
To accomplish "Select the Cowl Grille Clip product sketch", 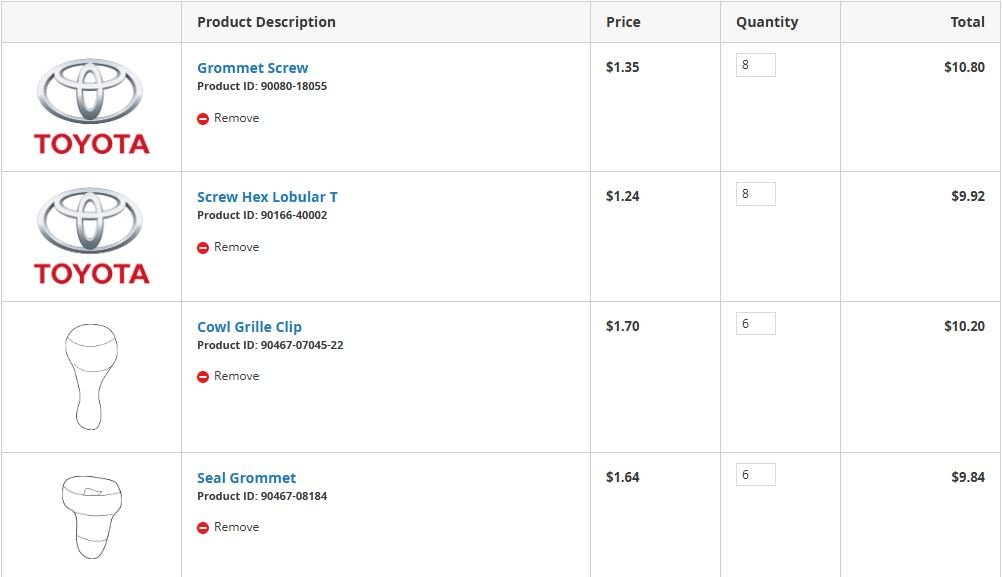I will tap(91, 376).
